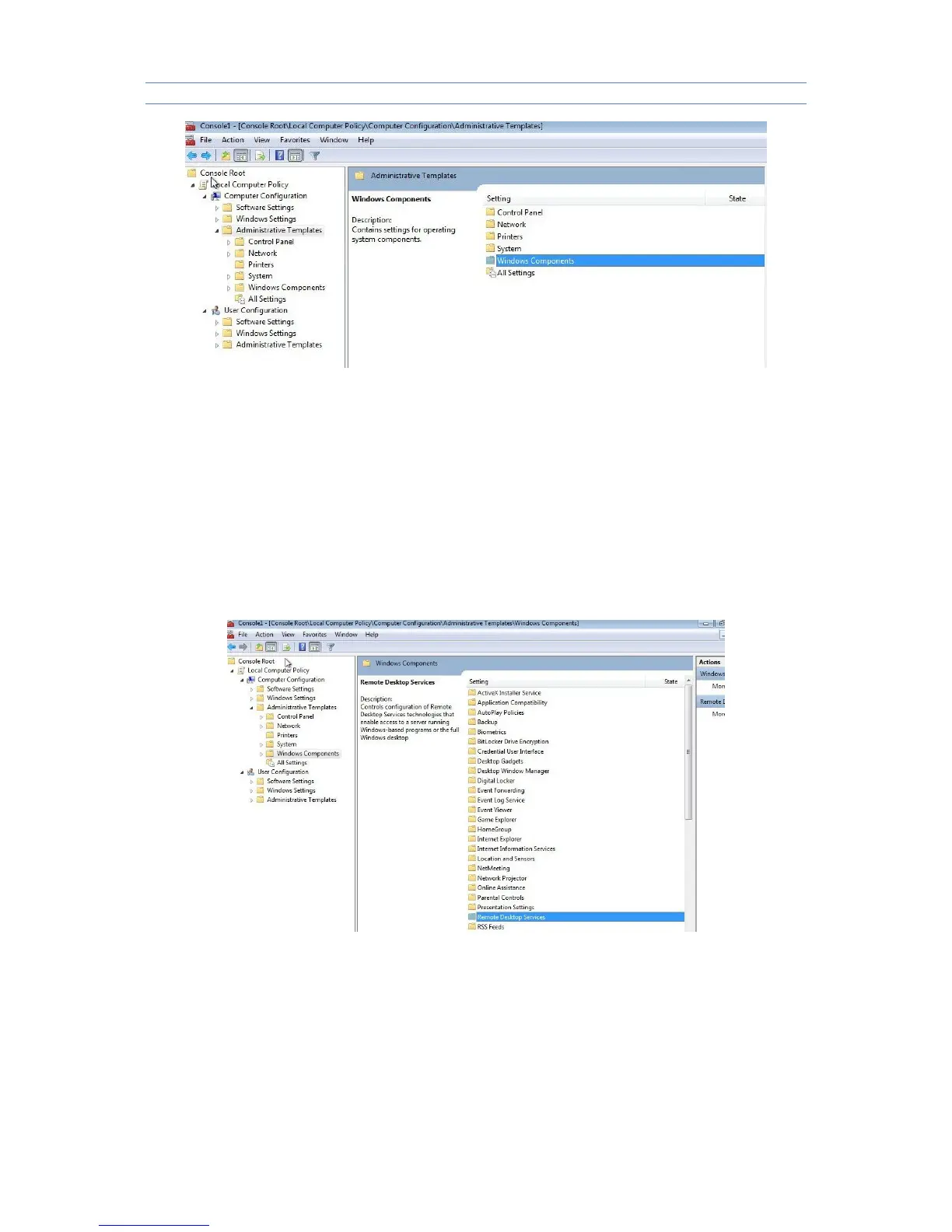This screenshot has width=952, height=1232.
Task: Toggle Show/Hide Action Pane icon, Administrative Templates console
Action: click(296, 156)
